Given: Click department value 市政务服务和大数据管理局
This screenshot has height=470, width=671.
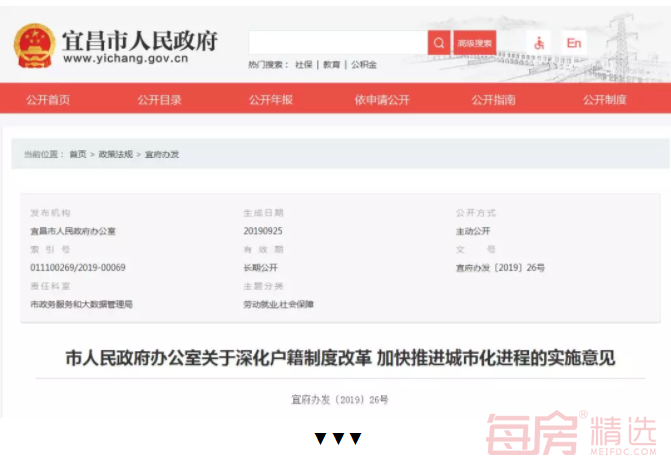Looking at the screenshot, I should pyautogui.click(x=81, y=304).
